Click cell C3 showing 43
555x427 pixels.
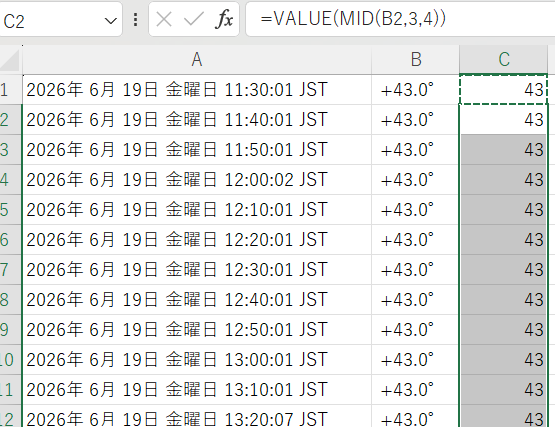[504, 150]
